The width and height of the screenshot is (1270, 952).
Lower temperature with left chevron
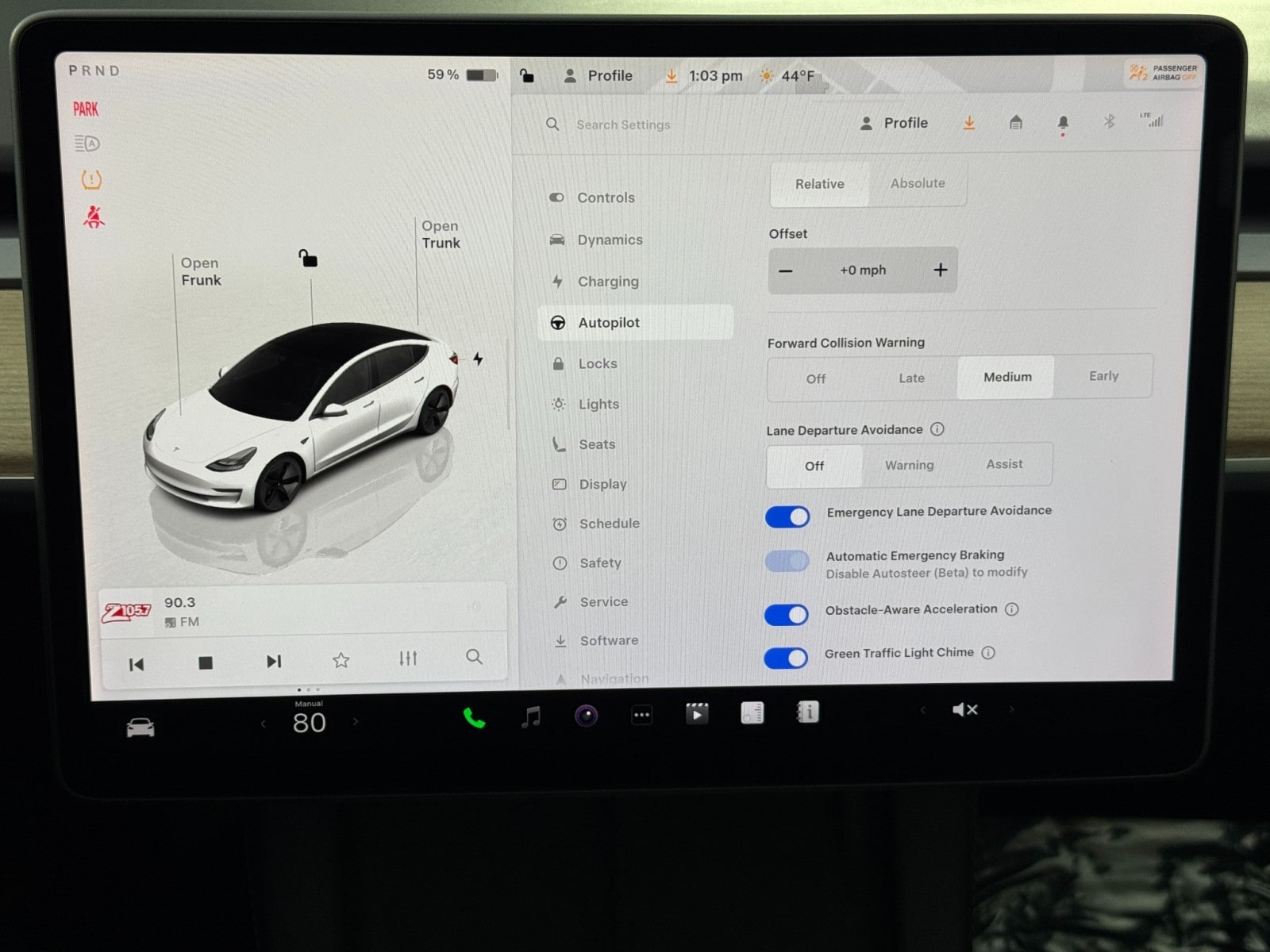[x=264, y=723]
